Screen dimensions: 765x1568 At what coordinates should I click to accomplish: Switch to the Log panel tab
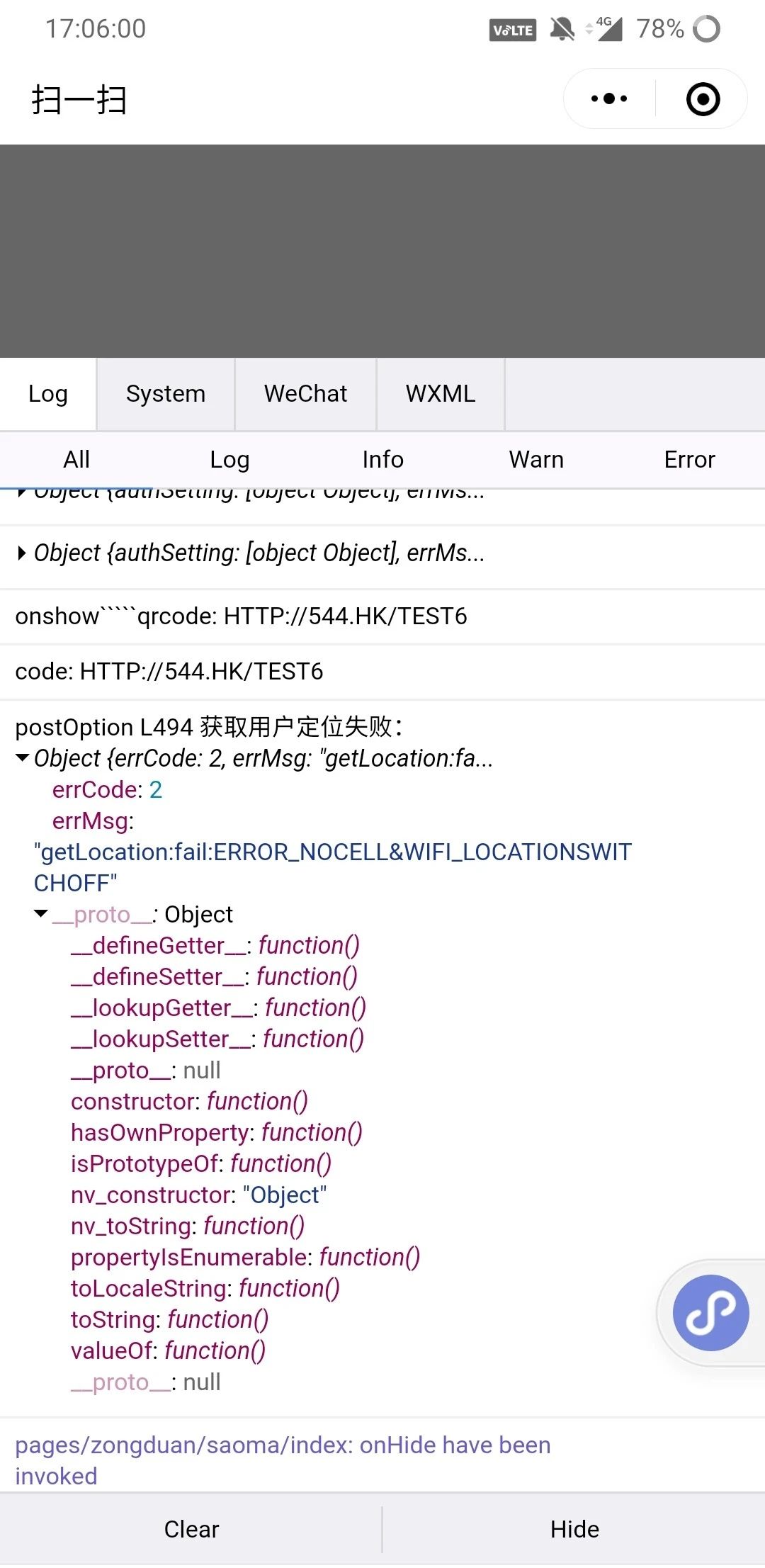(48, 394)
